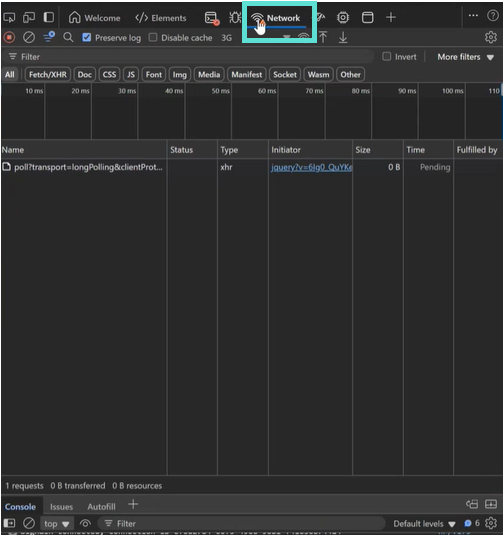Filter requests by Font
The width and height of the screenshot is (504, 539).
pos(154,74)
